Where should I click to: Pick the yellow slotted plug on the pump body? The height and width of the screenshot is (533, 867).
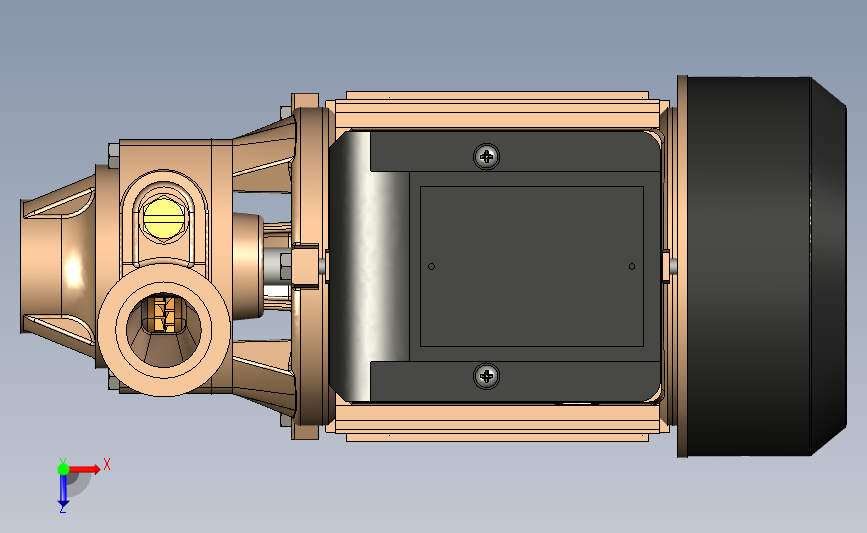[x=164, y=219]
